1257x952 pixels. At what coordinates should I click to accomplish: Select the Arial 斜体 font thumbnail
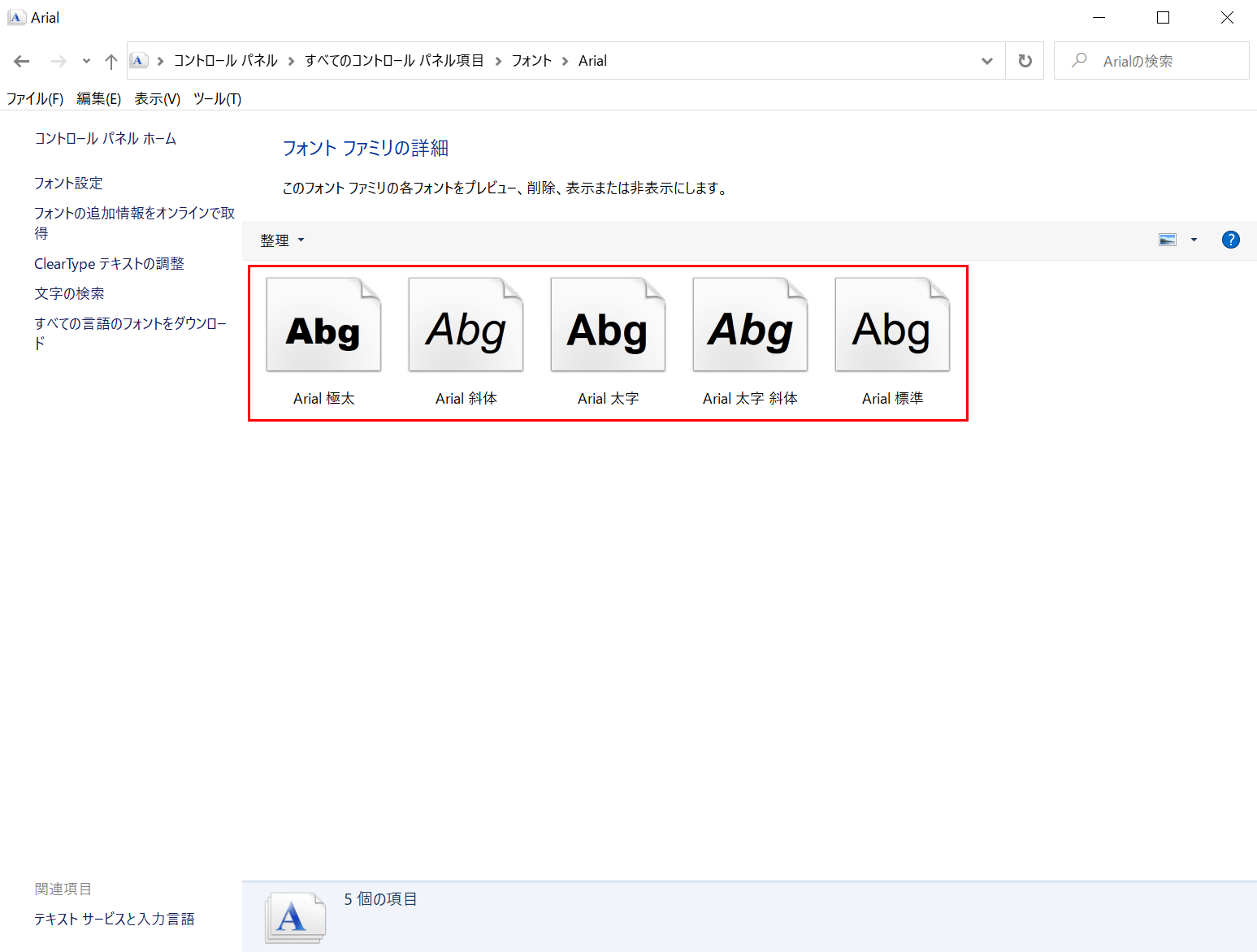tap(466, 325)
